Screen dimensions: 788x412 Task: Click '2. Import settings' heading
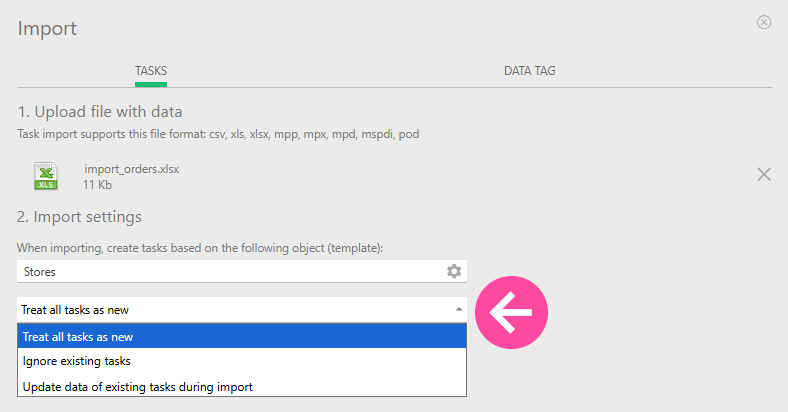pos(79,216)
